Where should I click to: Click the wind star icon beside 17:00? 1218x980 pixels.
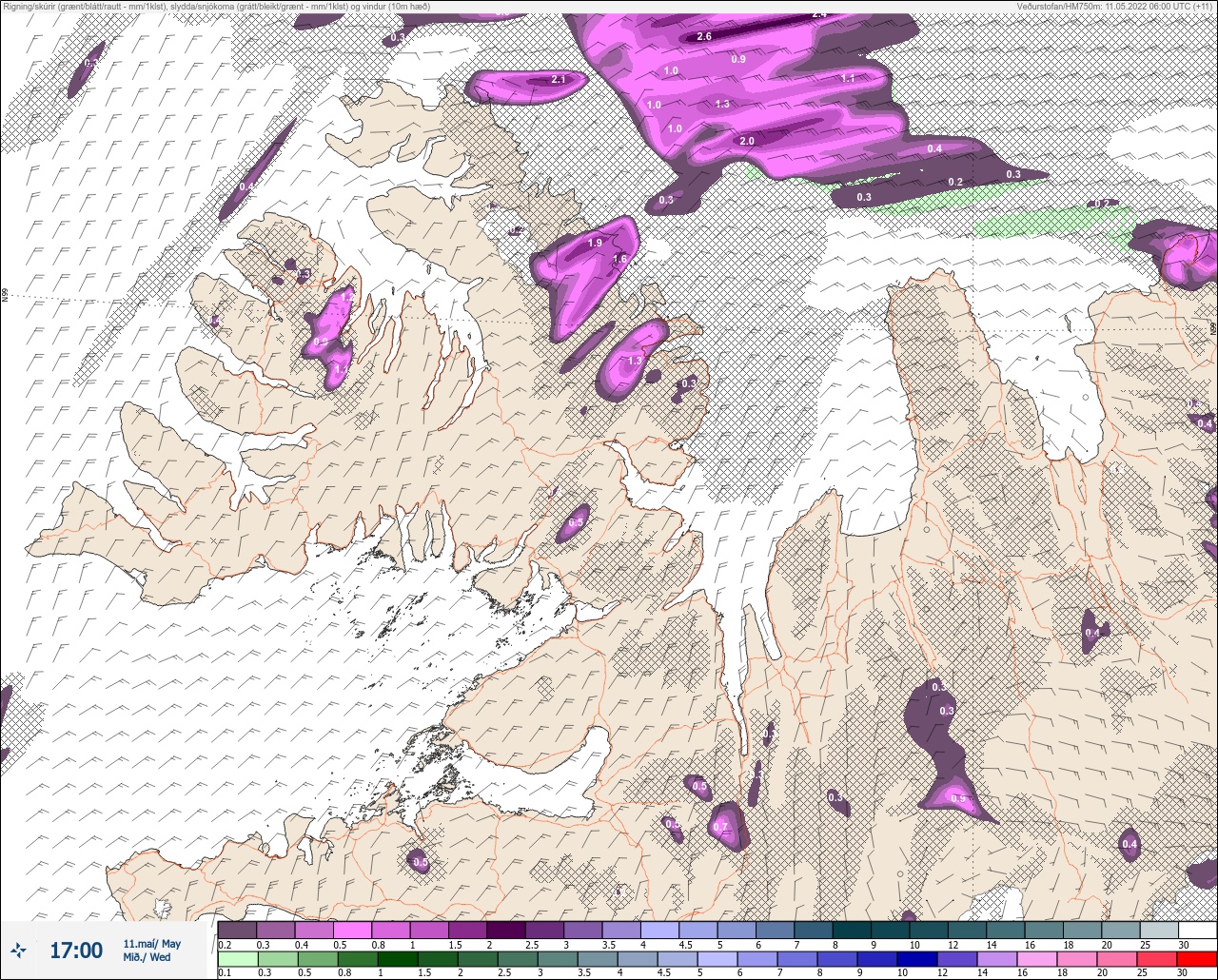click(18, 950)
